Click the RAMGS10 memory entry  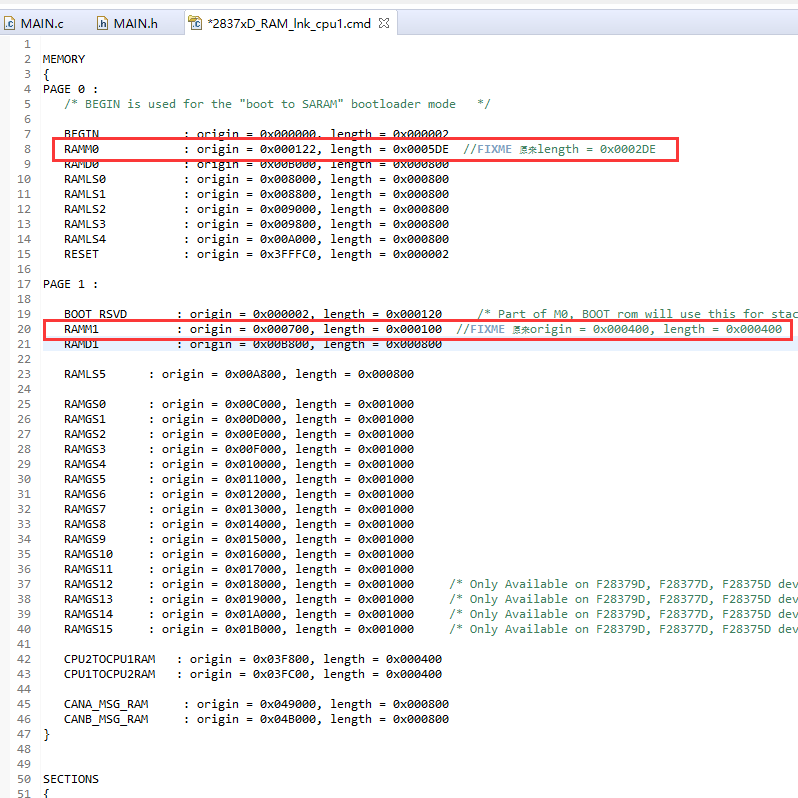(89, 554)
